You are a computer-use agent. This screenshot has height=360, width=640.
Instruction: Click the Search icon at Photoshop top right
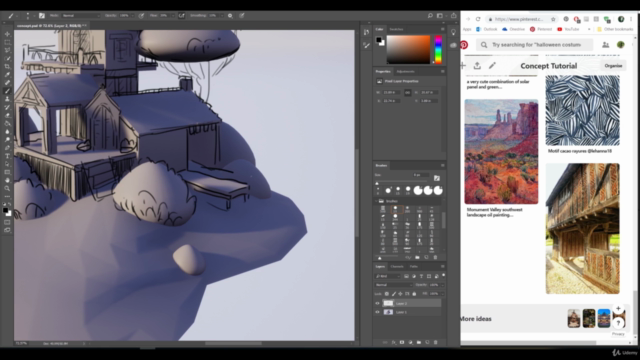(430, 16)
